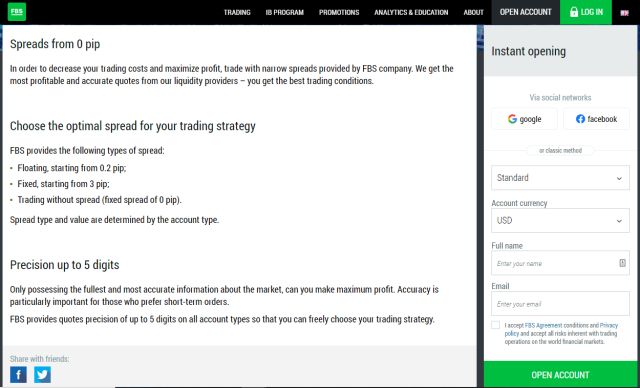Focus the Email input field

point(560,304)
